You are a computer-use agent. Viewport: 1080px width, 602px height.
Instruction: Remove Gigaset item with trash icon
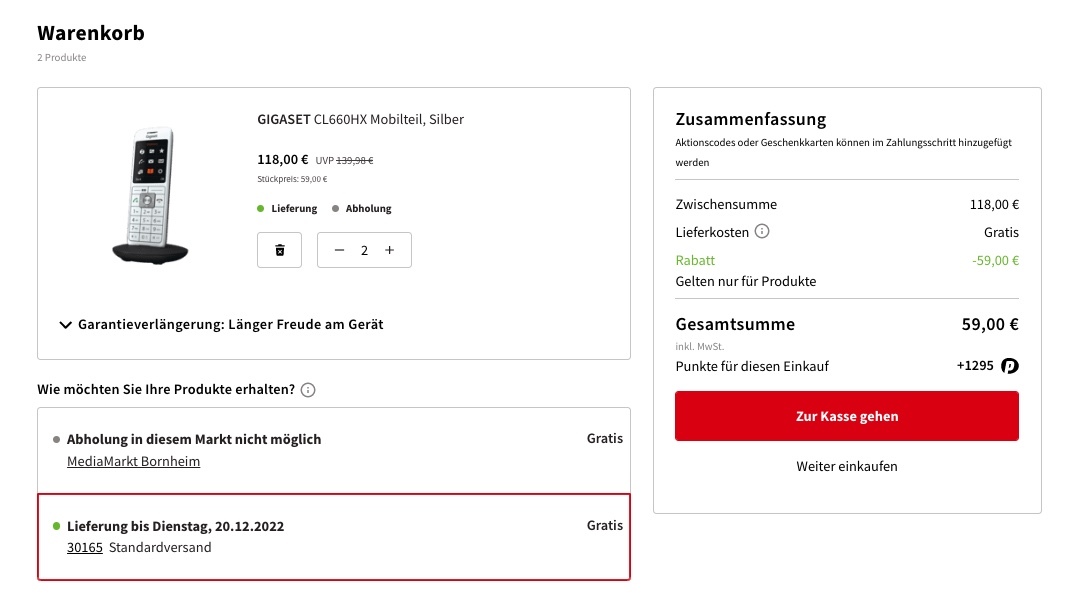[279, 250]
